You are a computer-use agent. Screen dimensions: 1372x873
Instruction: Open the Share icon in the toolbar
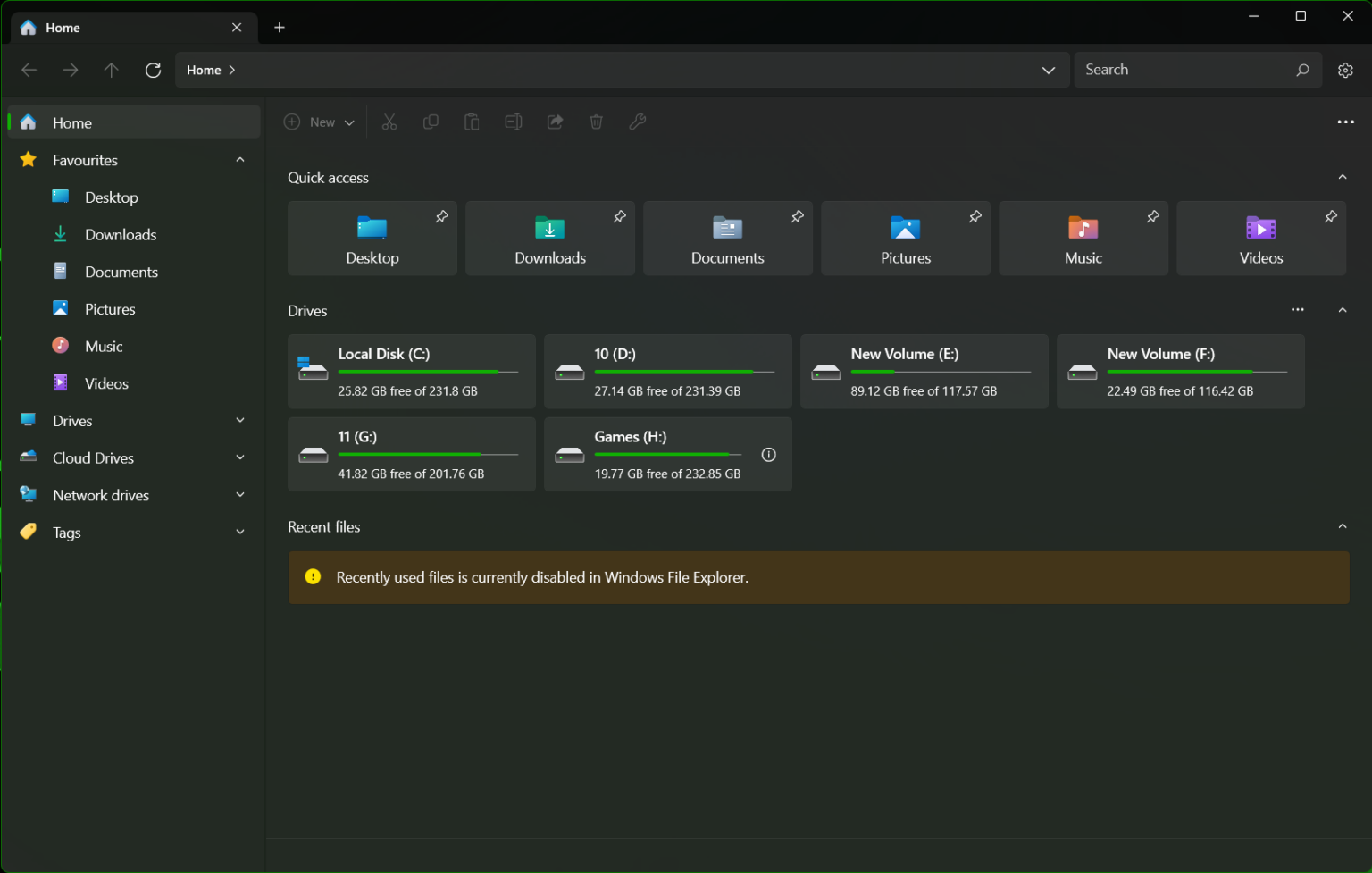[555, 122]
